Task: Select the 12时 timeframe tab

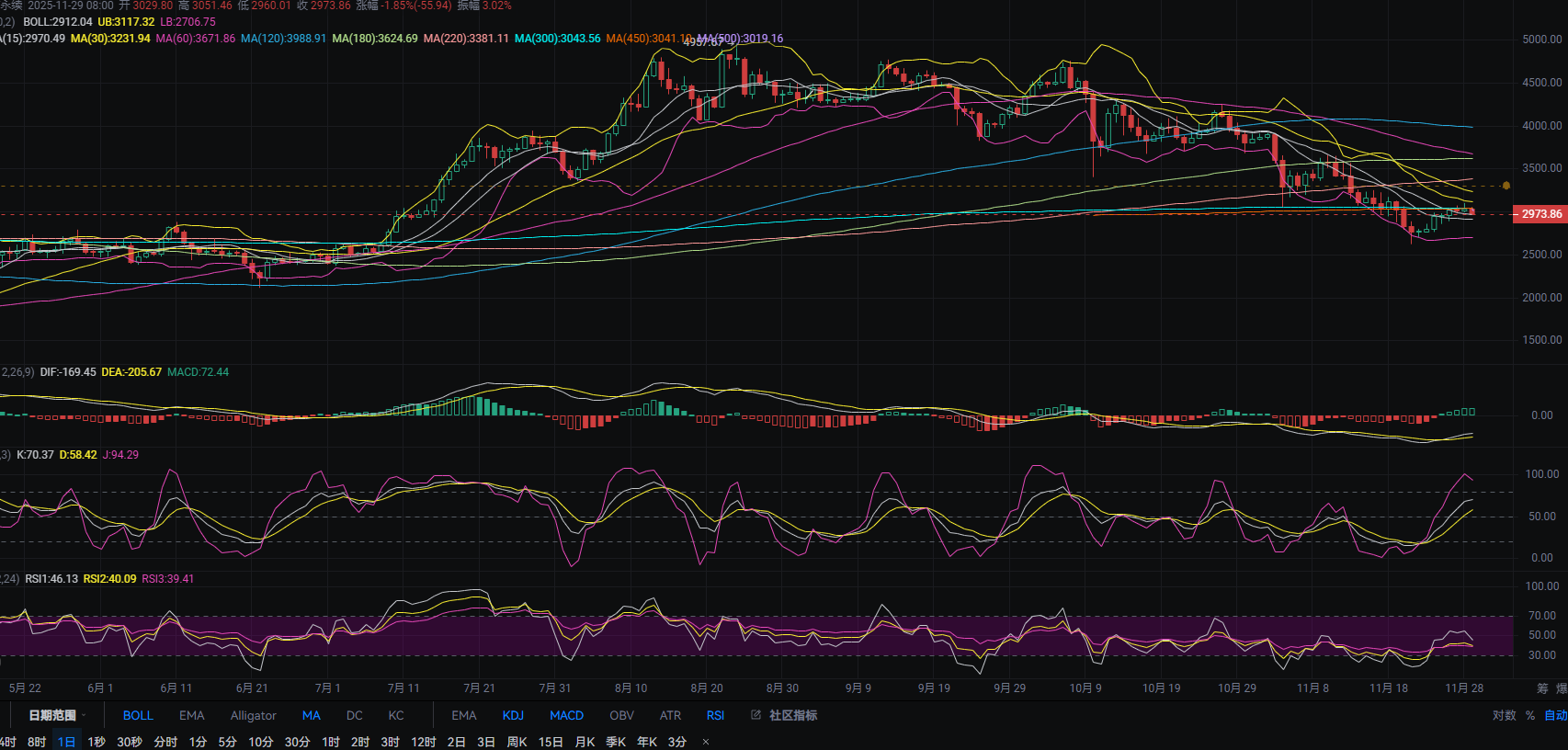Action: 424,742
